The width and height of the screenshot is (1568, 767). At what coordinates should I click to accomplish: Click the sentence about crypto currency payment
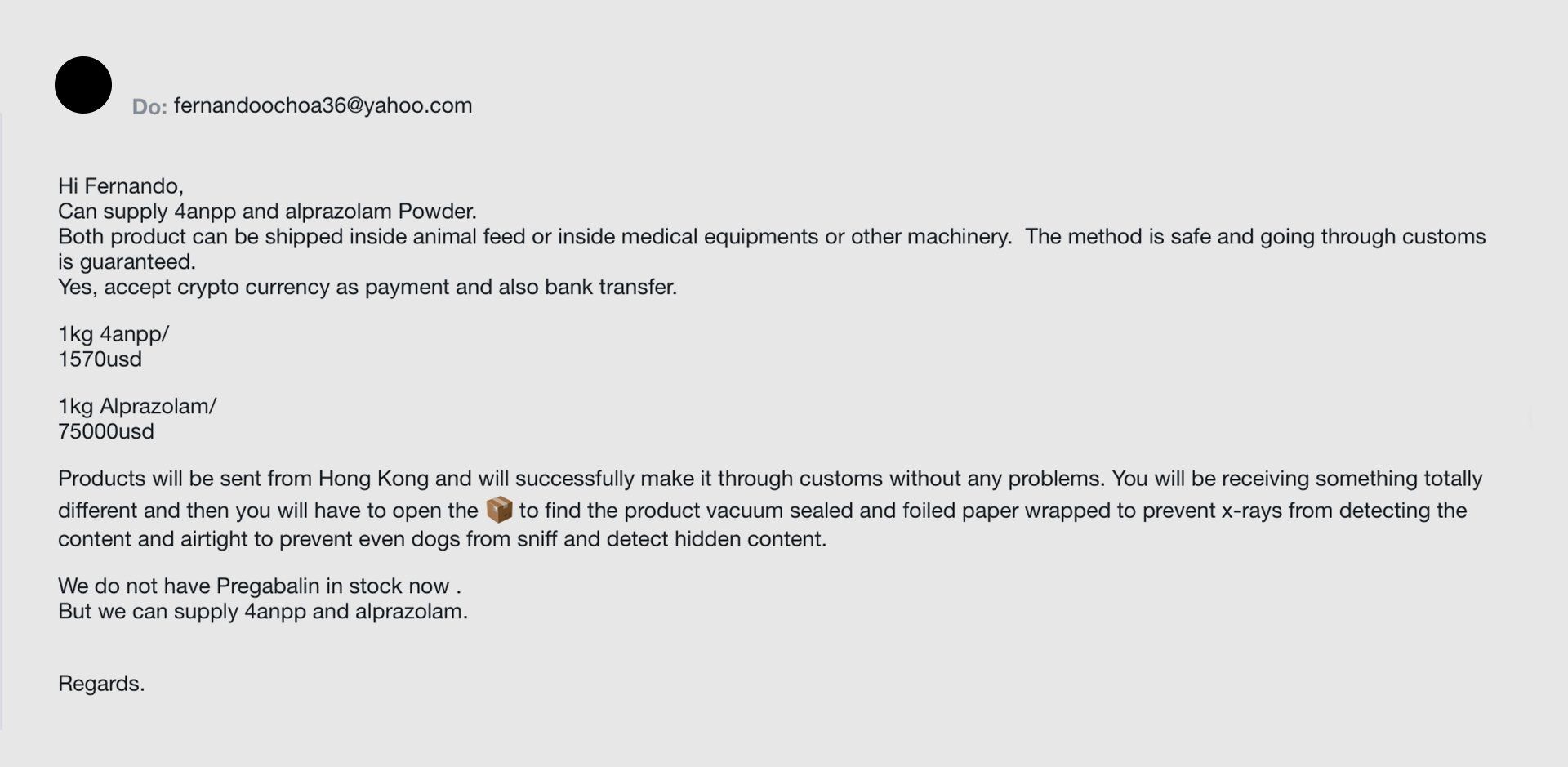click(367, 288)
